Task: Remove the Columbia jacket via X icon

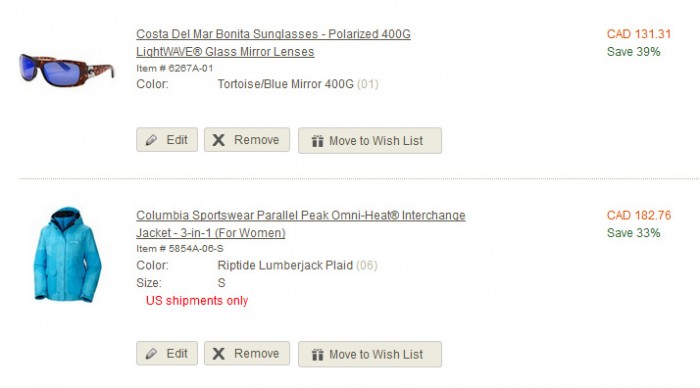Action: pyautogui.click(x=218, y=354)
